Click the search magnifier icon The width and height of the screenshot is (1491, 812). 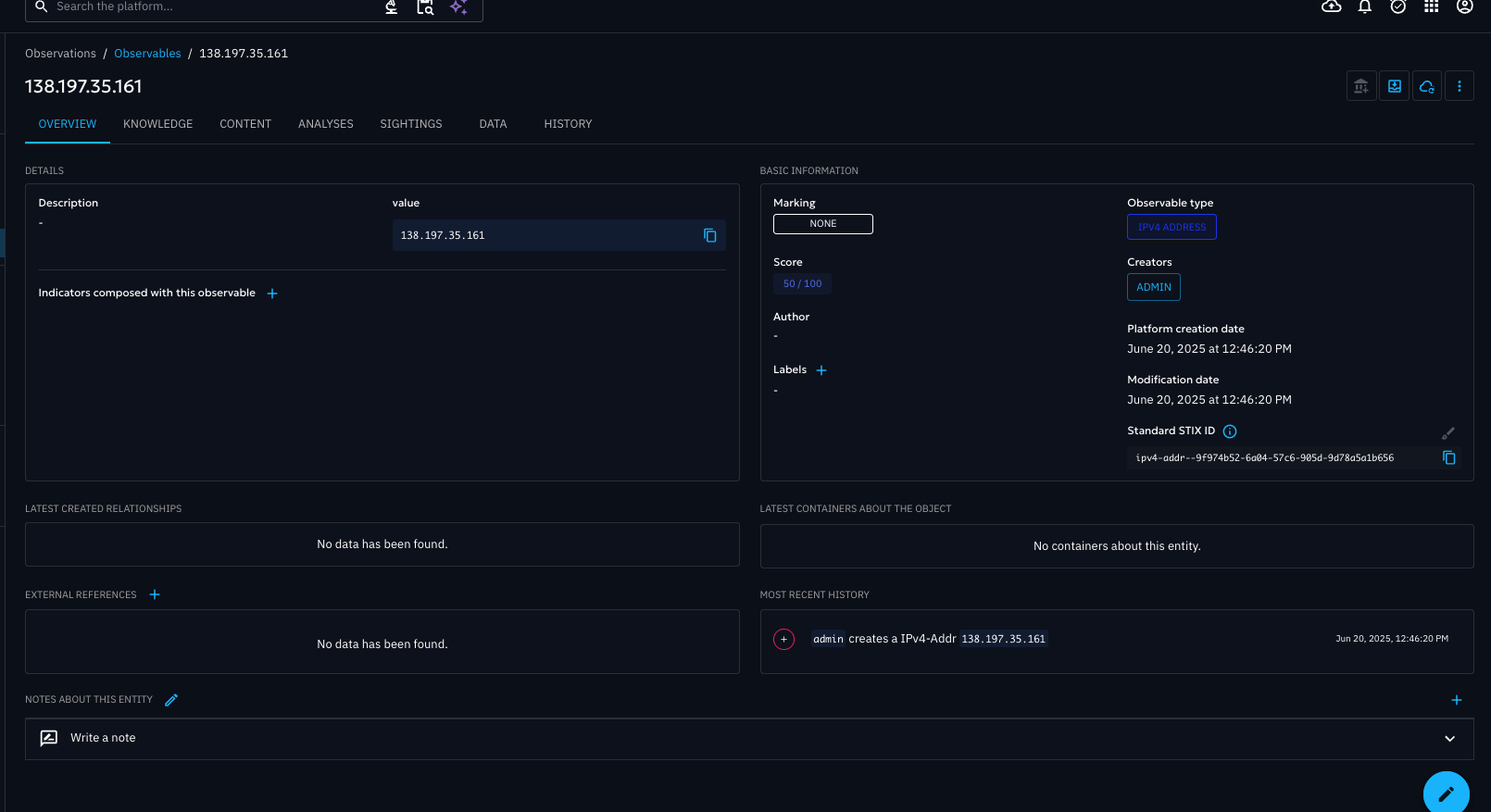(42, 6)
